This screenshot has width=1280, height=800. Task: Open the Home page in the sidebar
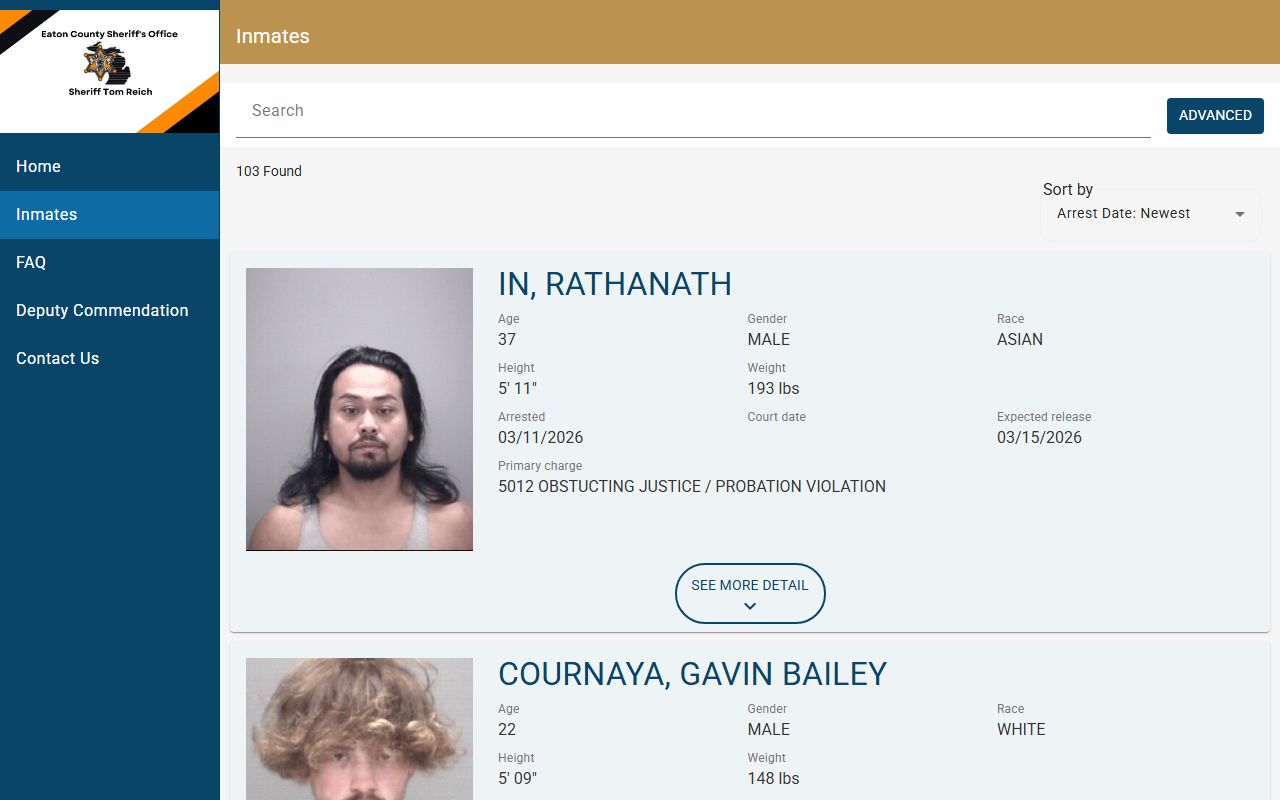pyautogui.click(x=109, y=167)
